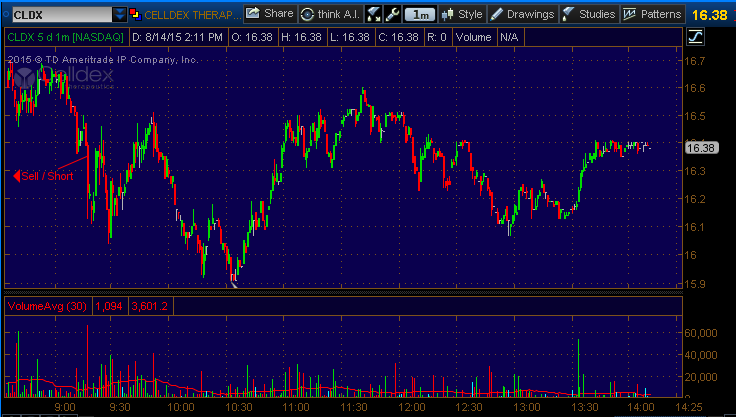Viewport: 736px width, 417px height.
Task: Click the 14:25 time axis label
Action: tap(689, 407)
